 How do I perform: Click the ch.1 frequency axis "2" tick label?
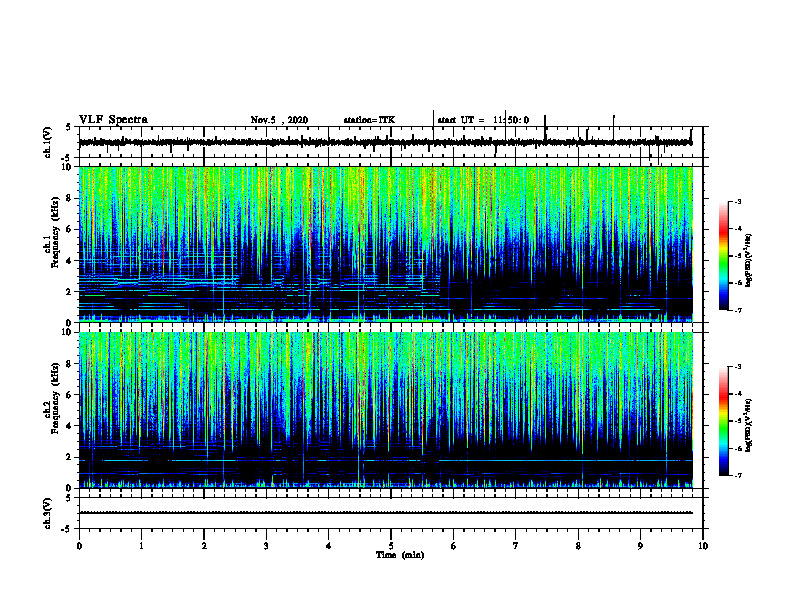[x=70, y=291]
